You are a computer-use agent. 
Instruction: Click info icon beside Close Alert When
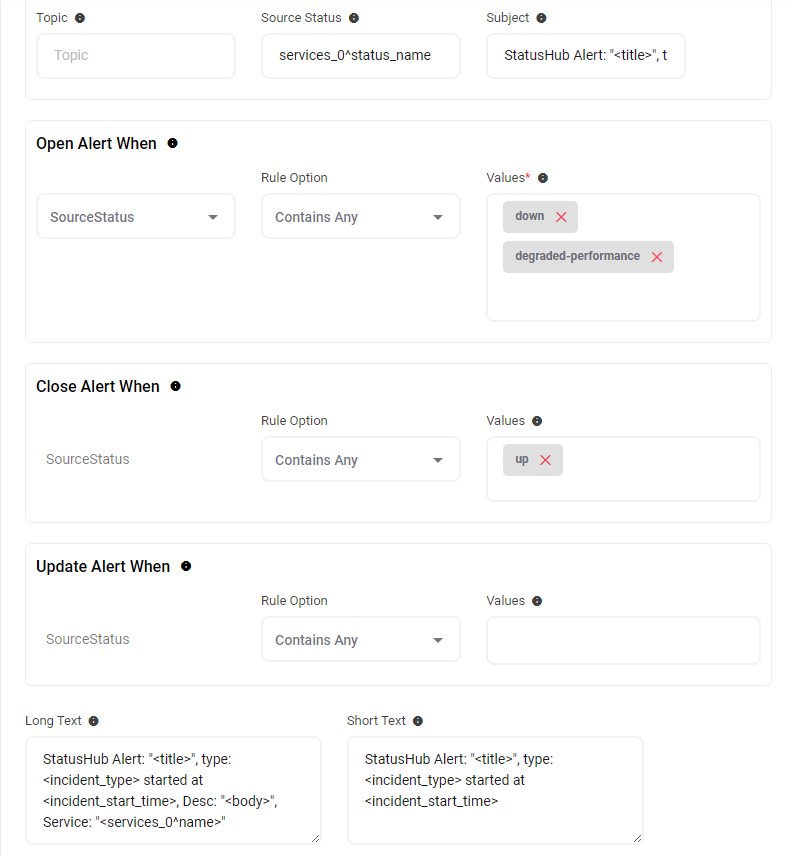176,386
